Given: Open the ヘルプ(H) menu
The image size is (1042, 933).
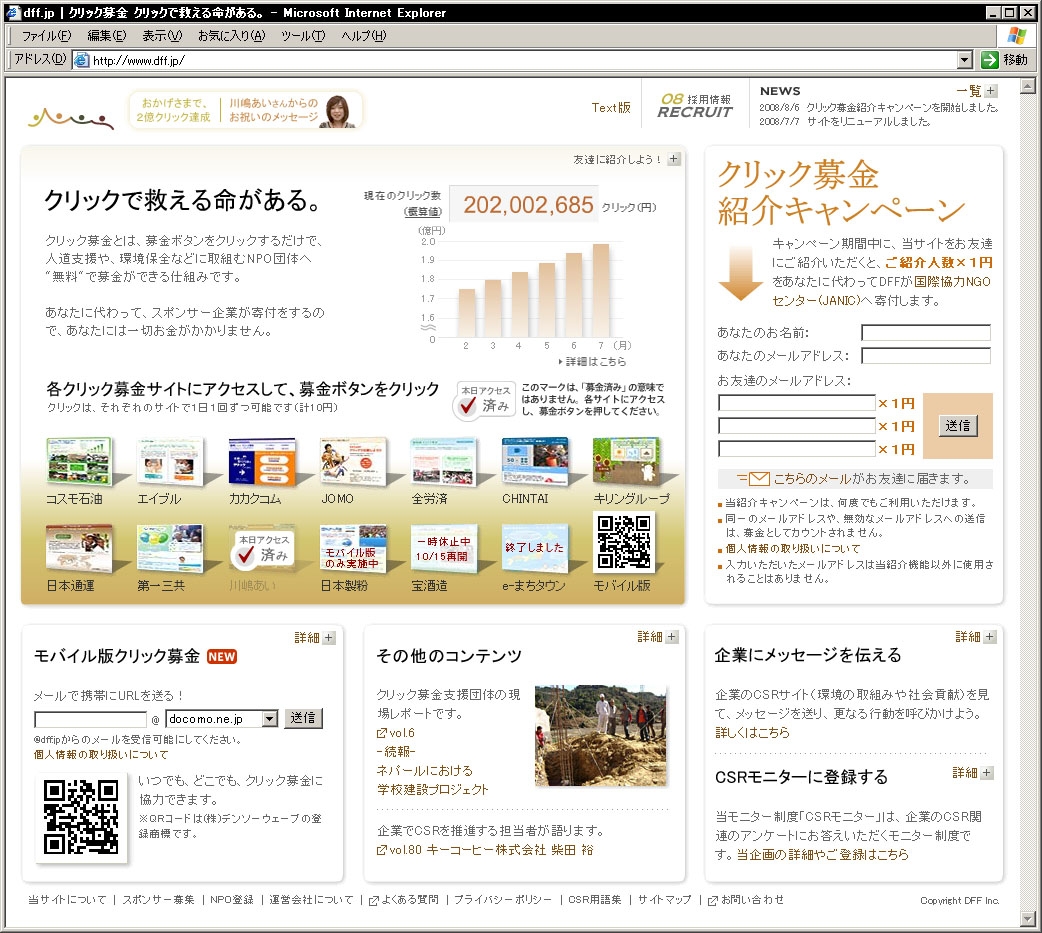Looking at the screenshot, I should click(364, 36).
